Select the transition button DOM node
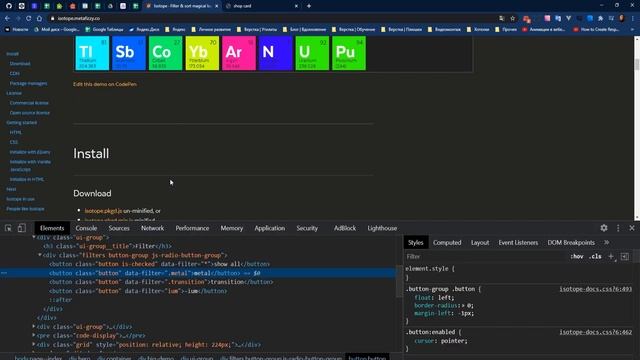The width and height of the screenshot is (640, 360). (161, 282)
